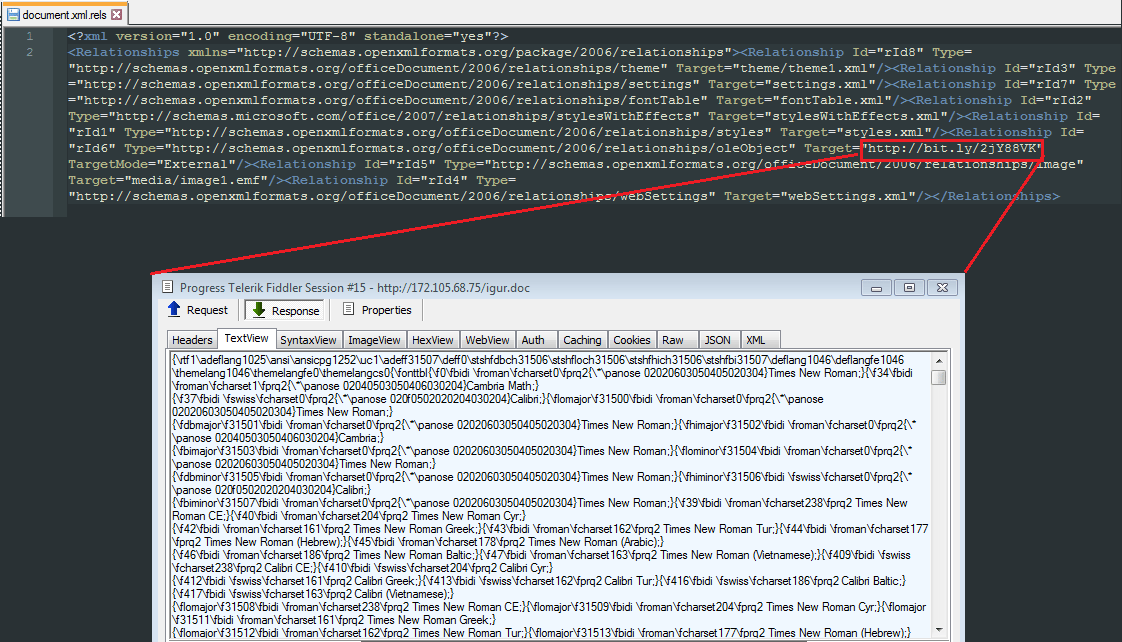1122x642 pixels.
Task: Open the WebView tab
Action: [x=488, y=340]
